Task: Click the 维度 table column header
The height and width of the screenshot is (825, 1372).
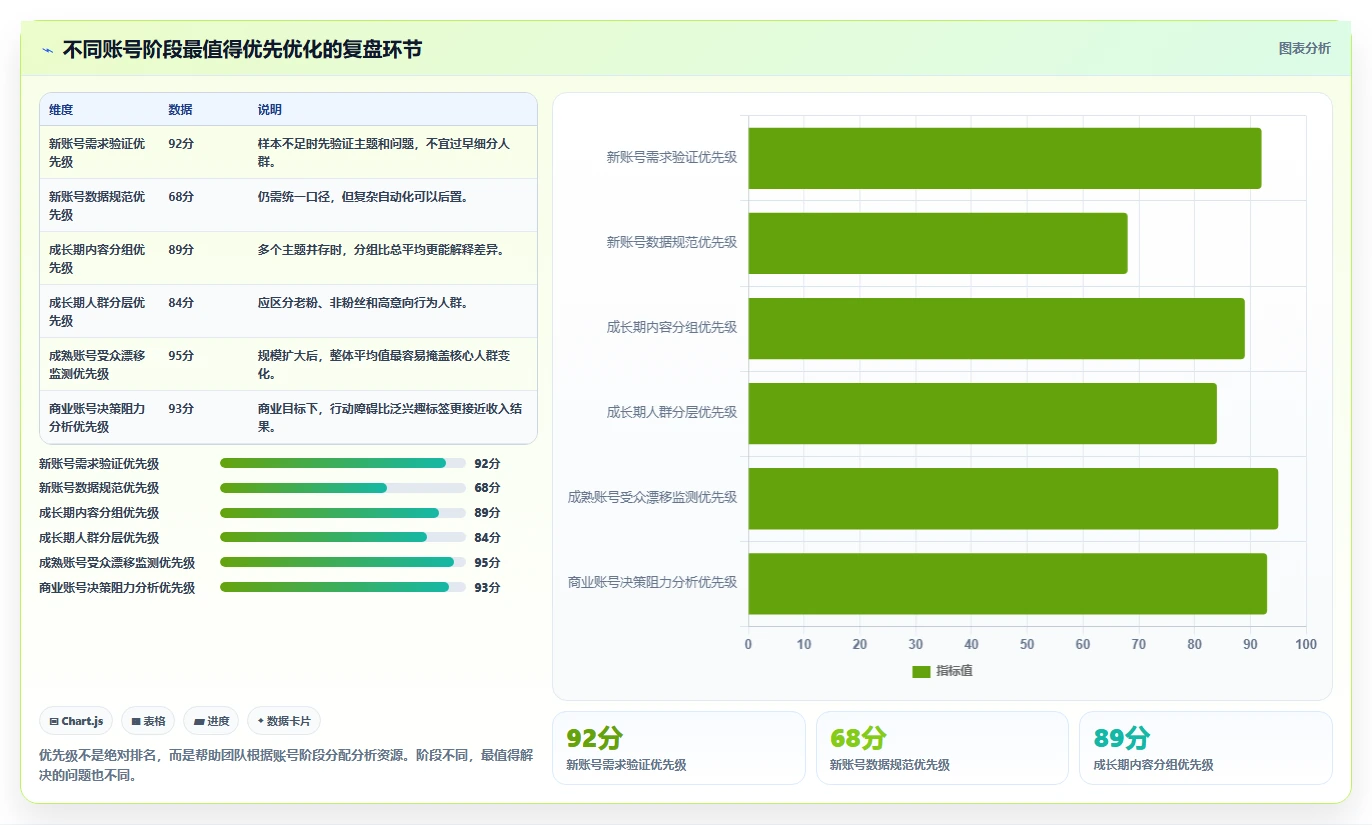Action: pos(61,110)
